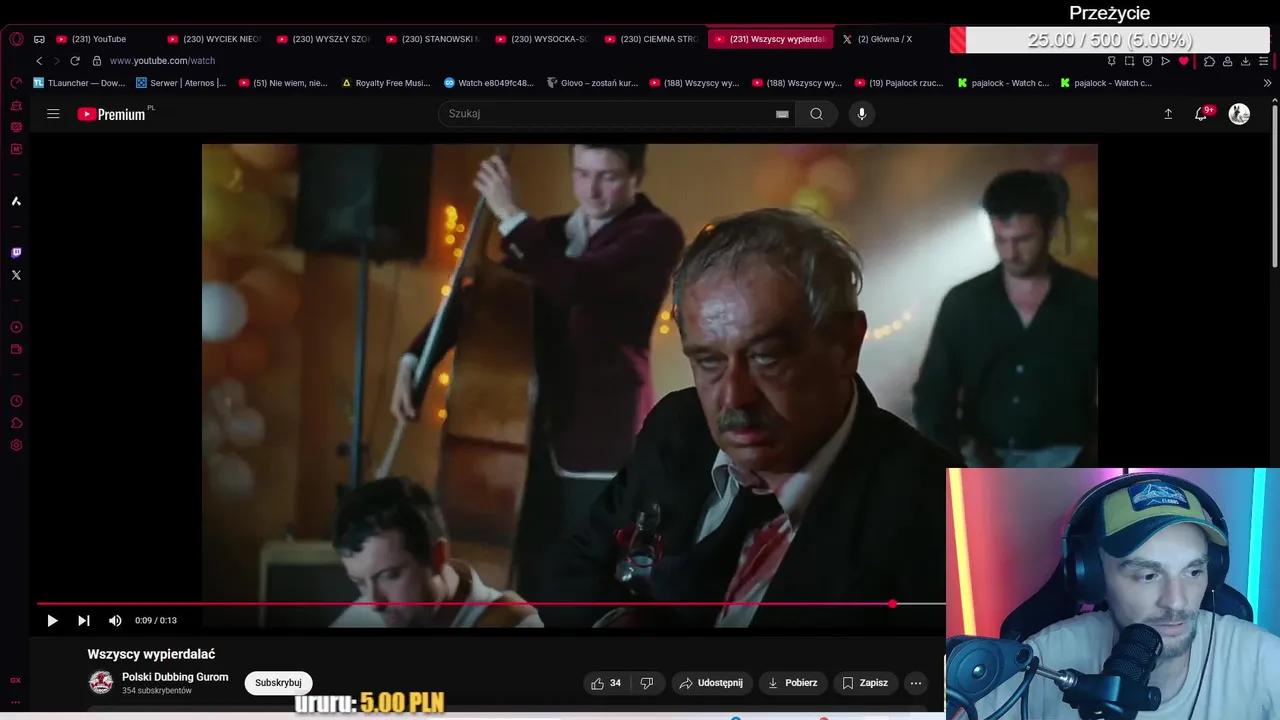
Task: Click the address bar URL
Action: click(162, 61)
